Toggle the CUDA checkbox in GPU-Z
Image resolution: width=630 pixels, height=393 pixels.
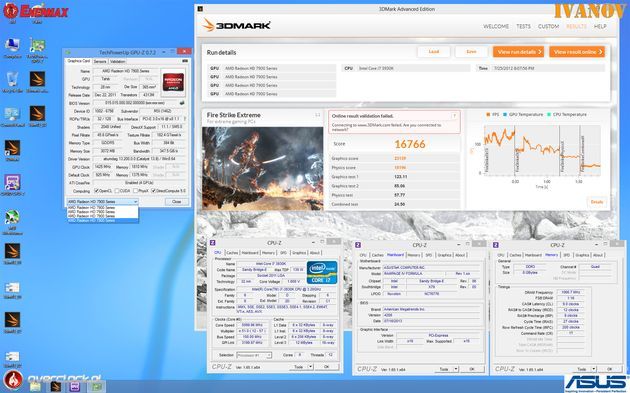pos(117,191)
